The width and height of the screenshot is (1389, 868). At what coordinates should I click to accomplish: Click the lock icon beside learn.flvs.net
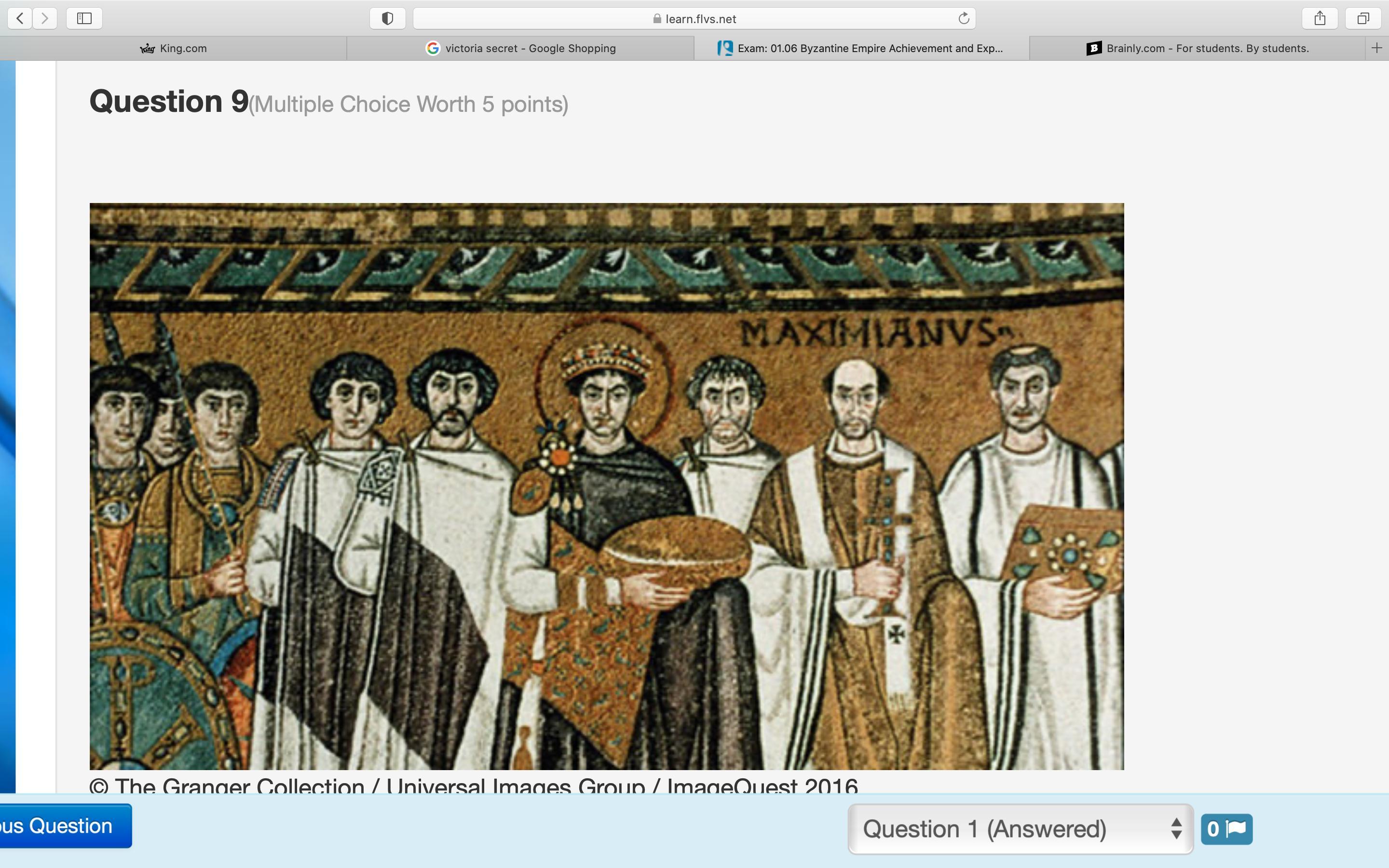click(x=656, y=19)
